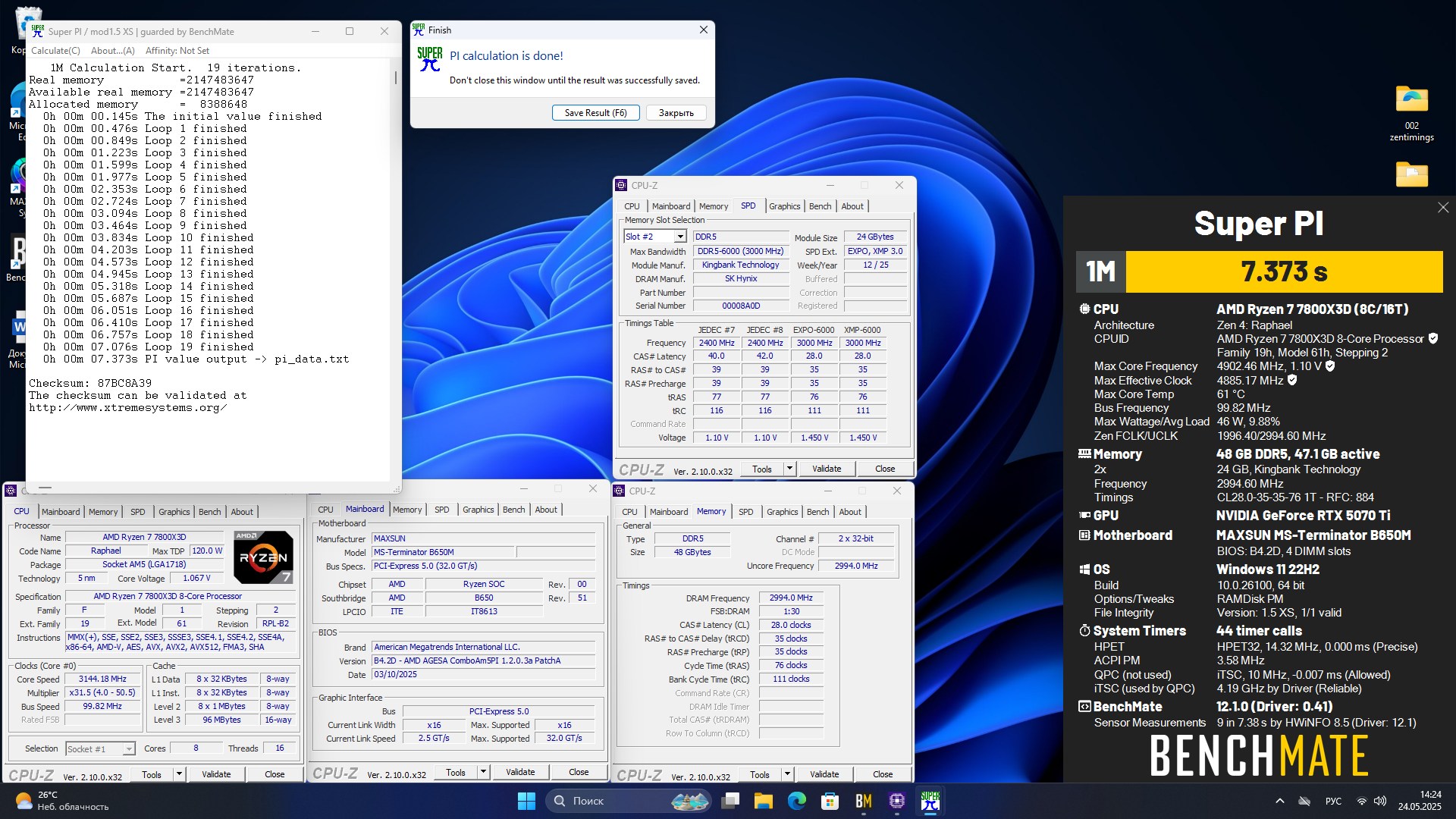
Task: Select the CPU-Z taskbar icon
Action: 897,801
